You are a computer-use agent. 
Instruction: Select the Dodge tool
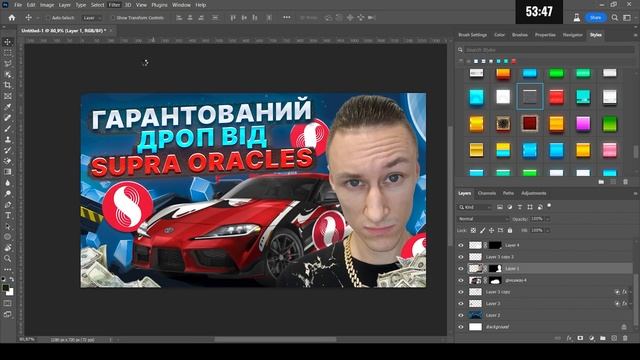tap(8, 193)
